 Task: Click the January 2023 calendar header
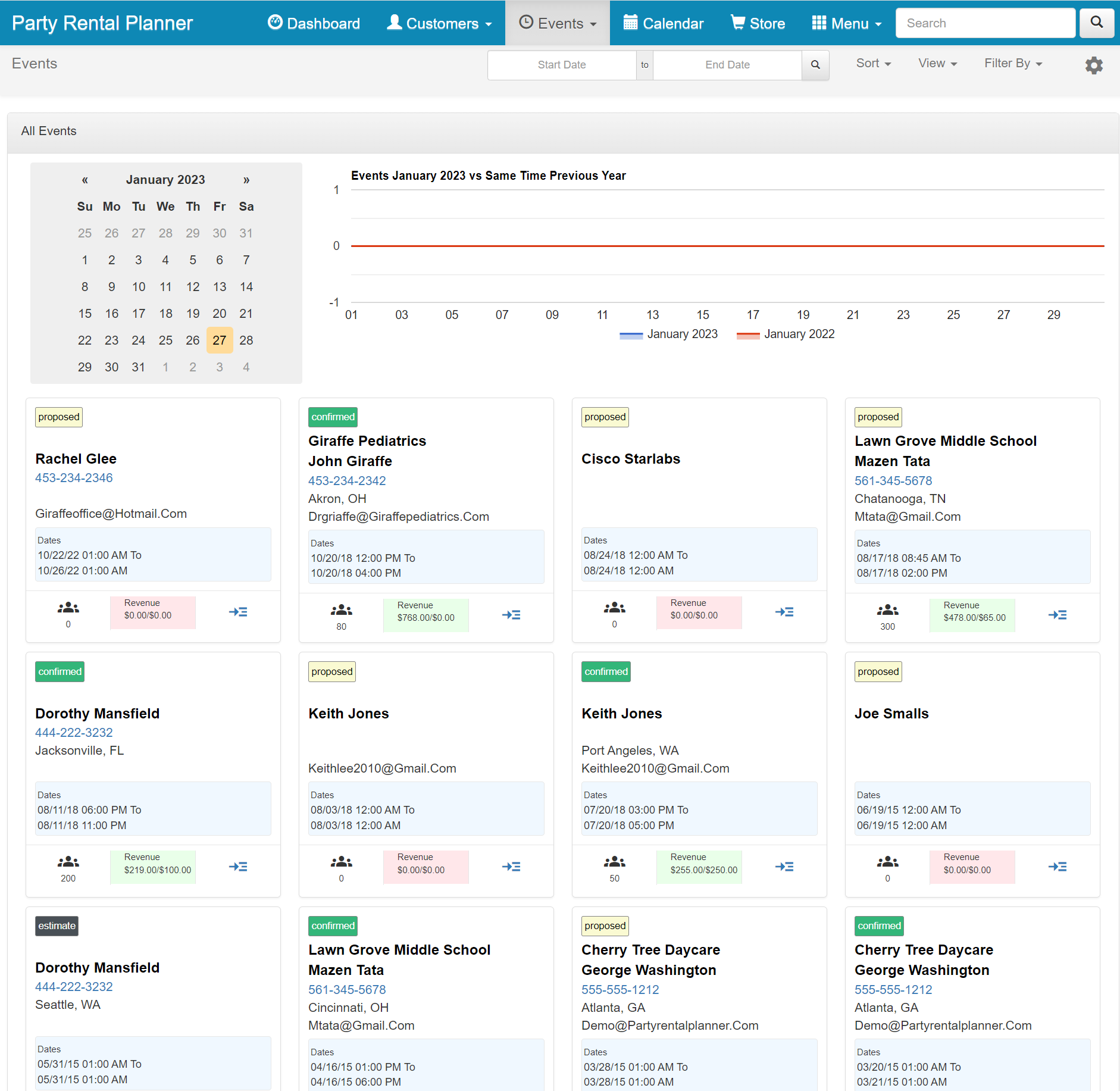pos(165,180)
